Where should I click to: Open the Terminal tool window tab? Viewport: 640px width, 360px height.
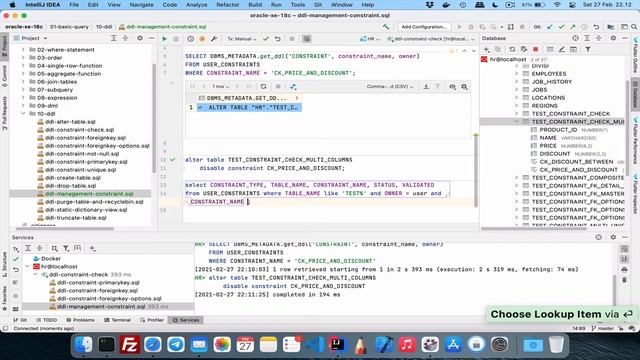[117, 320]
